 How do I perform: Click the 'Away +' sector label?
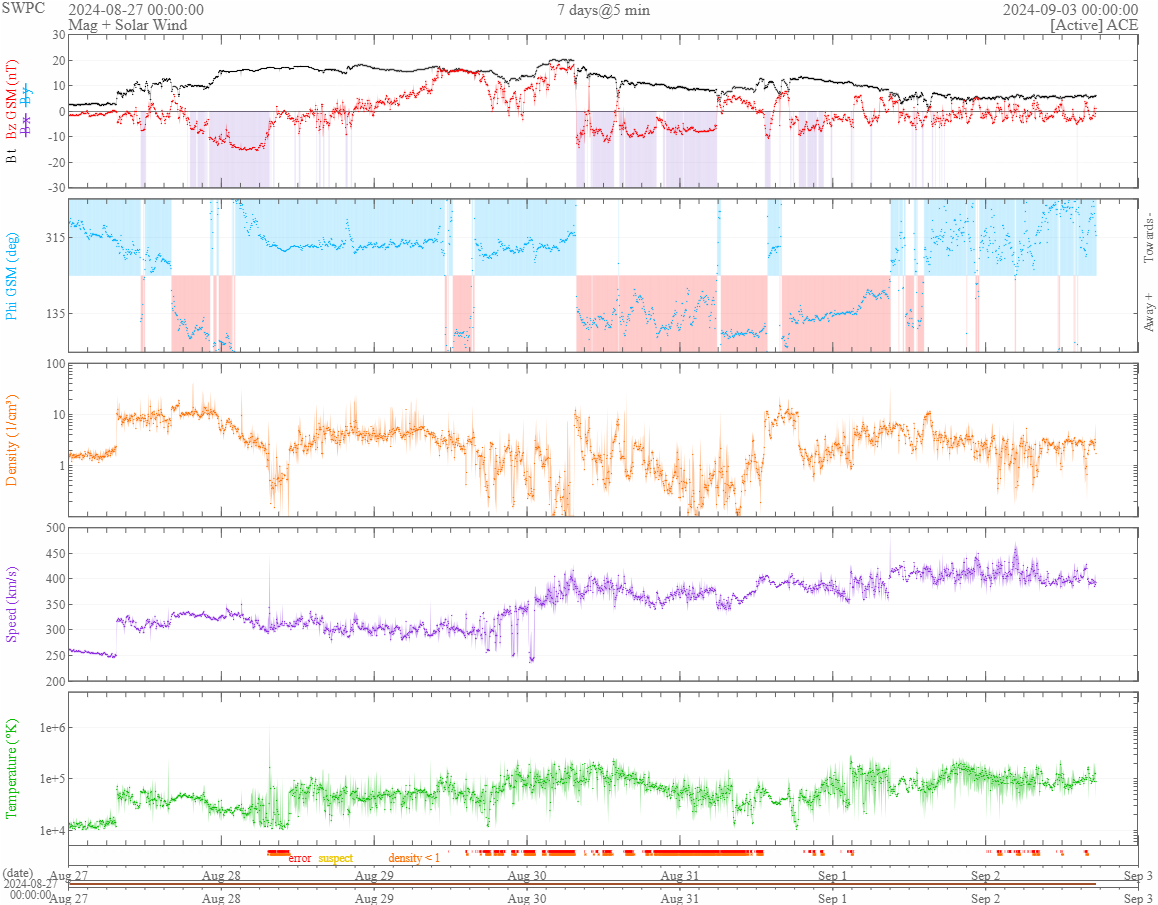(x=1148, y=312)
